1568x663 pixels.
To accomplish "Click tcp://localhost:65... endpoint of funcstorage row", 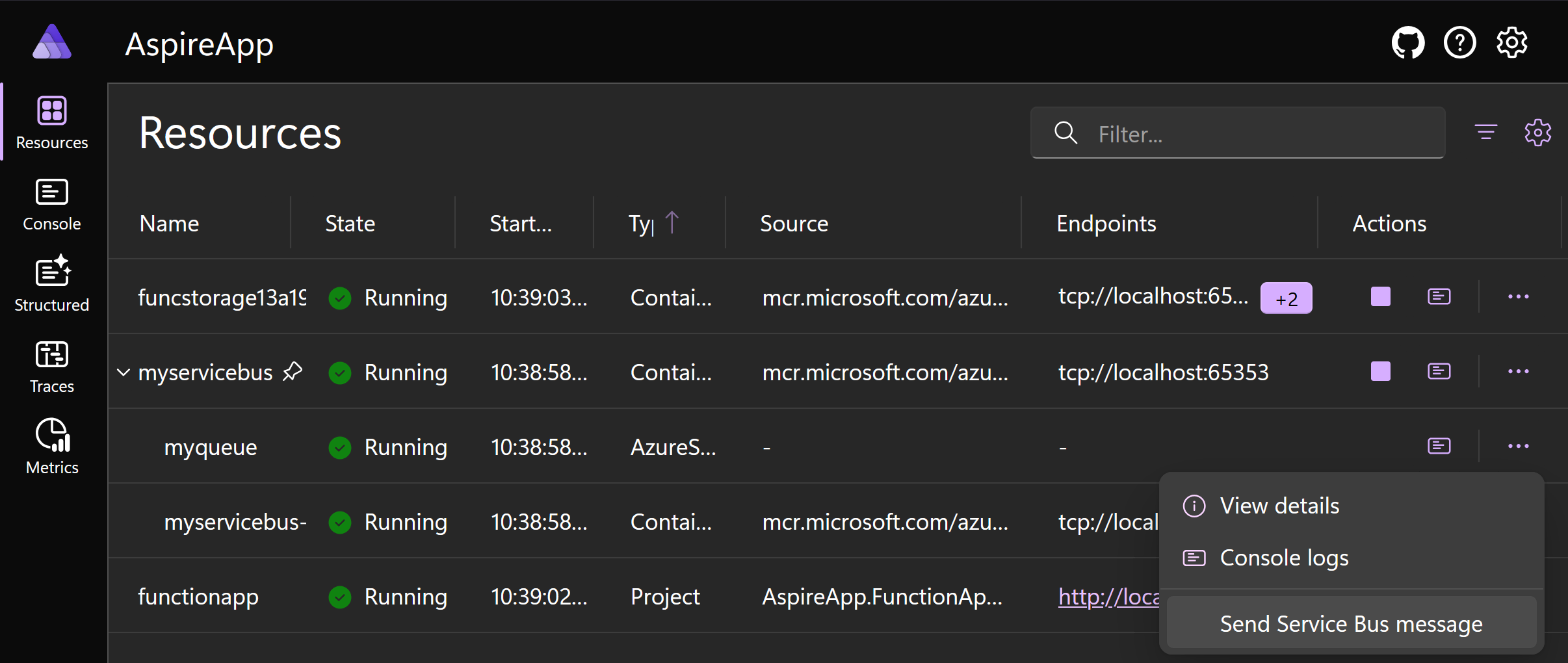I will click(1153, 296).
